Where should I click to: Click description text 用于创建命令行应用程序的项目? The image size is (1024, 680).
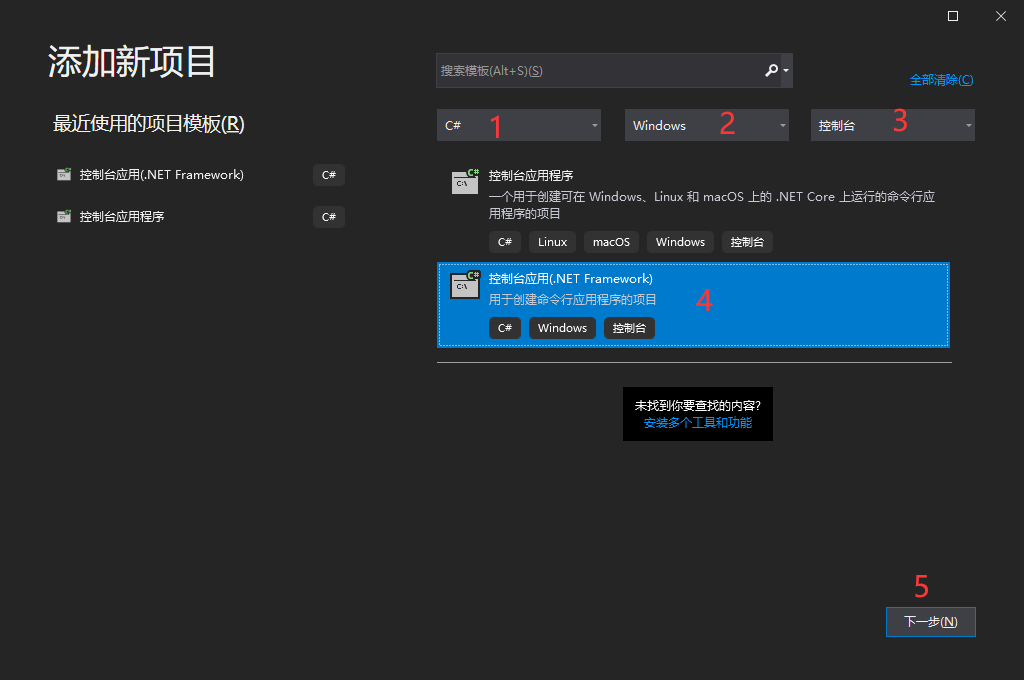click(573, 300)
